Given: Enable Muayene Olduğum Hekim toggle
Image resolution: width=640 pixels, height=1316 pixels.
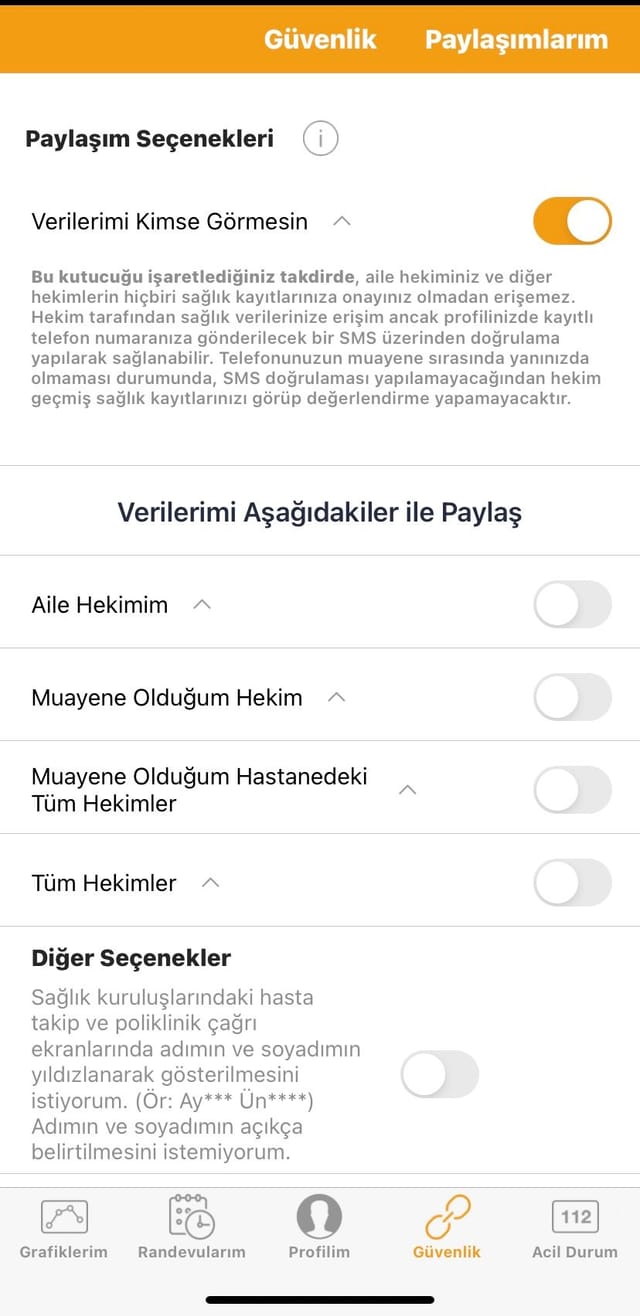Looking at the screenshot, I should tap(572, 697).
